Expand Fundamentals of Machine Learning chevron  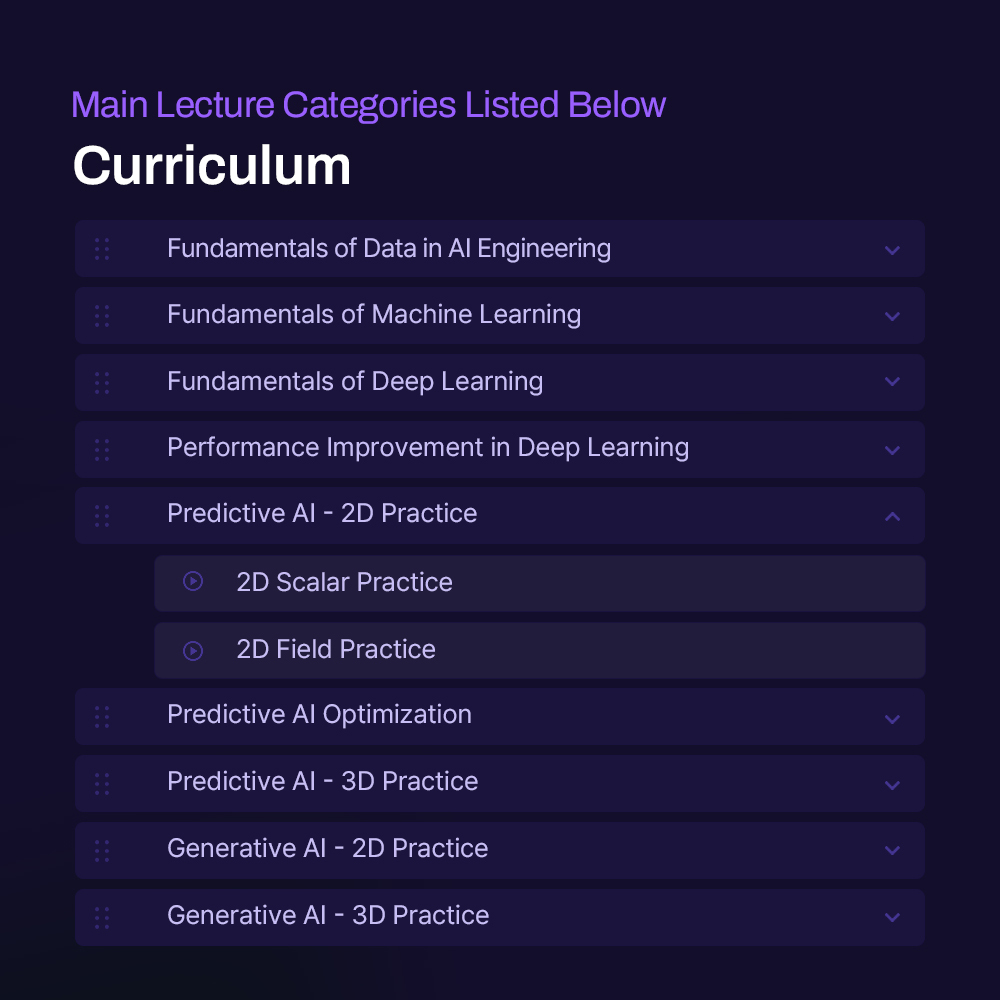click(892, 316)
